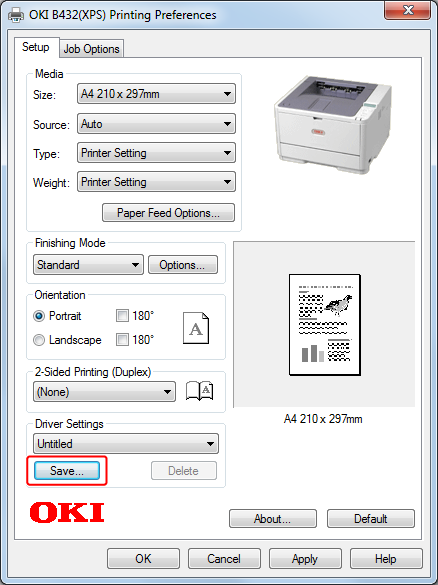Confirm with the OK button
The width and height of the screenshot is (438, 585).
click(143, 559)
